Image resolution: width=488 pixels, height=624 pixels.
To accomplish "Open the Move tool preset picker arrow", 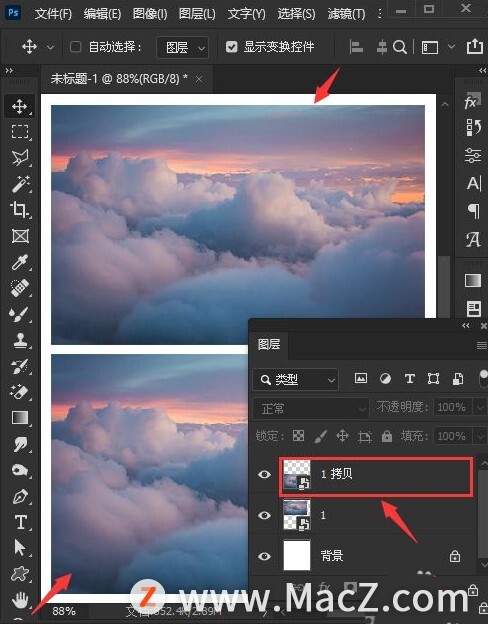I will coord(50,48).
